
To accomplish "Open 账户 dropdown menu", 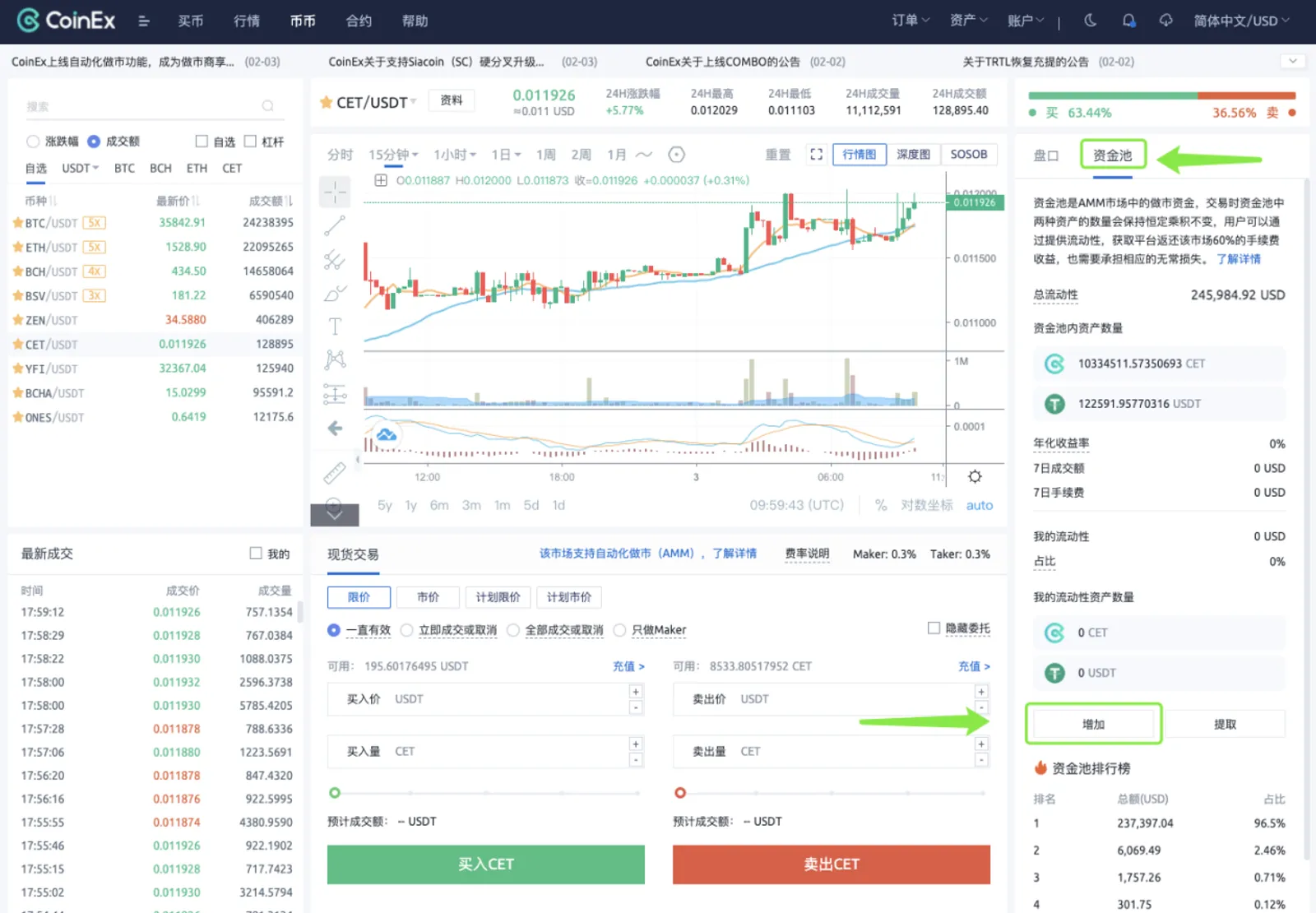I will [1026, 21].
